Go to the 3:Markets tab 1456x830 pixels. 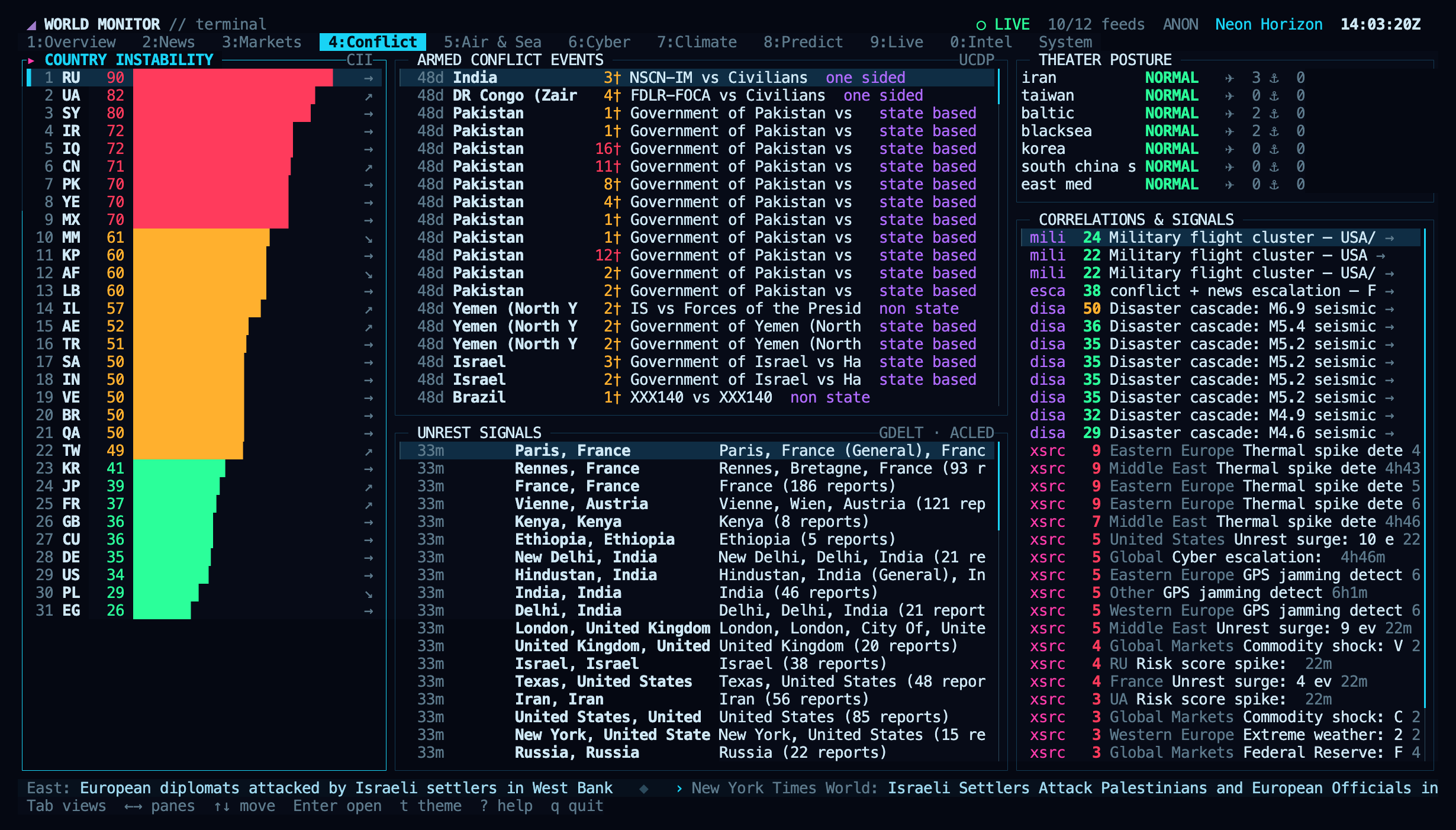(x=262, y=42)
